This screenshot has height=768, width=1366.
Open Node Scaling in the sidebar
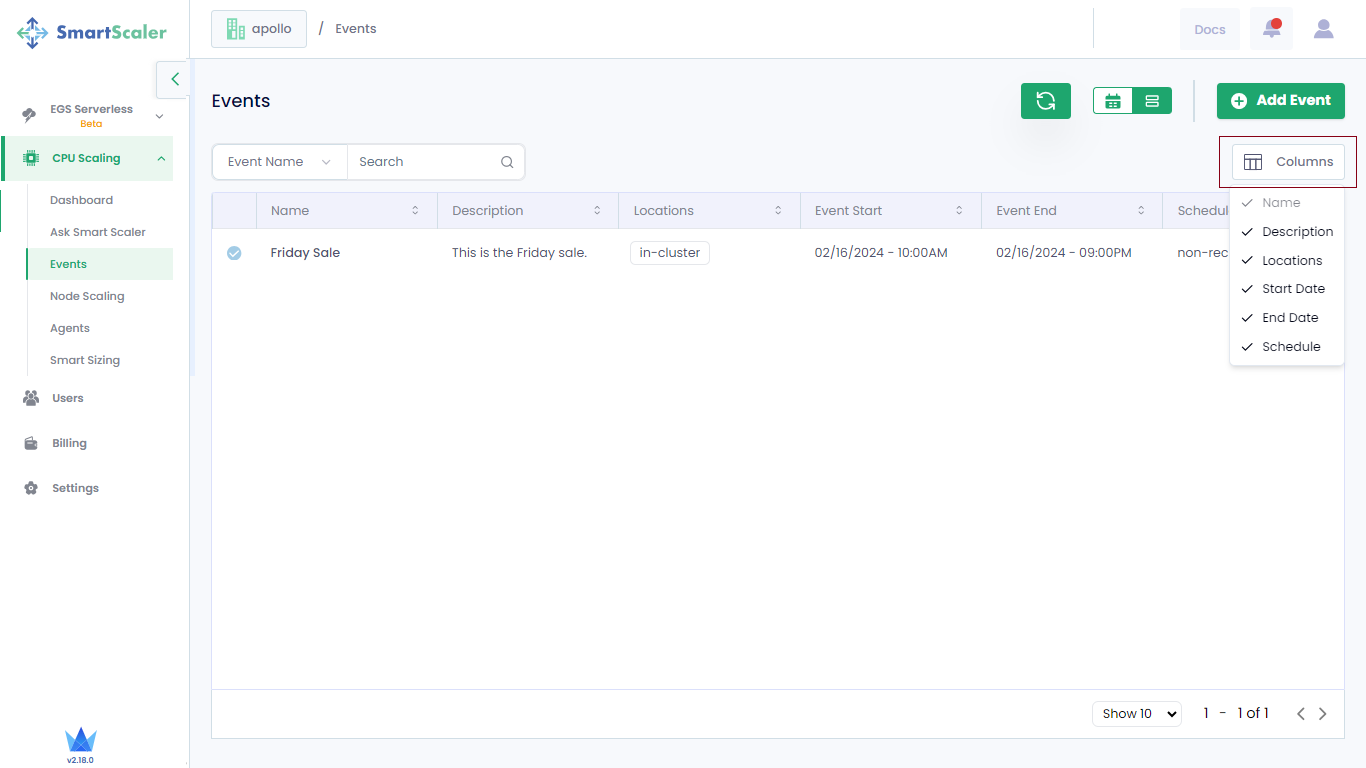click(87, 296)
